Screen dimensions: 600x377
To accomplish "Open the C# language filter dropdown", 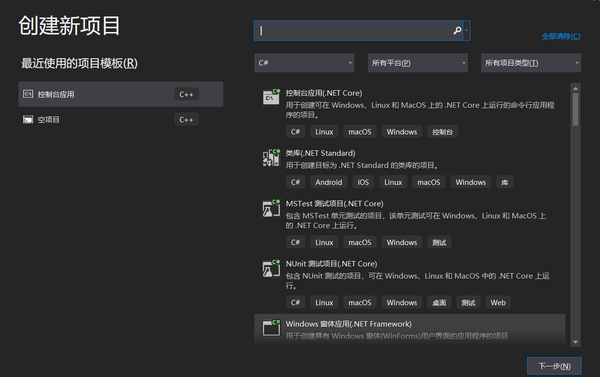I will tap(304, 63).
